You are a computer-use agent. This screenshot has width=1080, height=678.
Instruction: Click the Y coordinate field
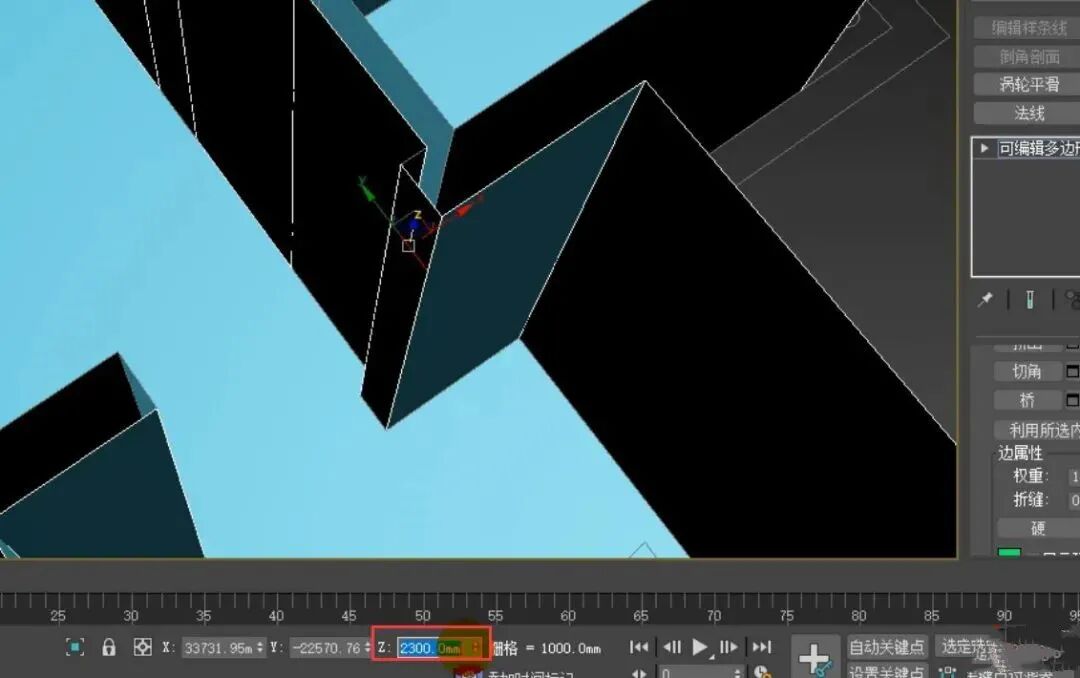click(326, 648)
